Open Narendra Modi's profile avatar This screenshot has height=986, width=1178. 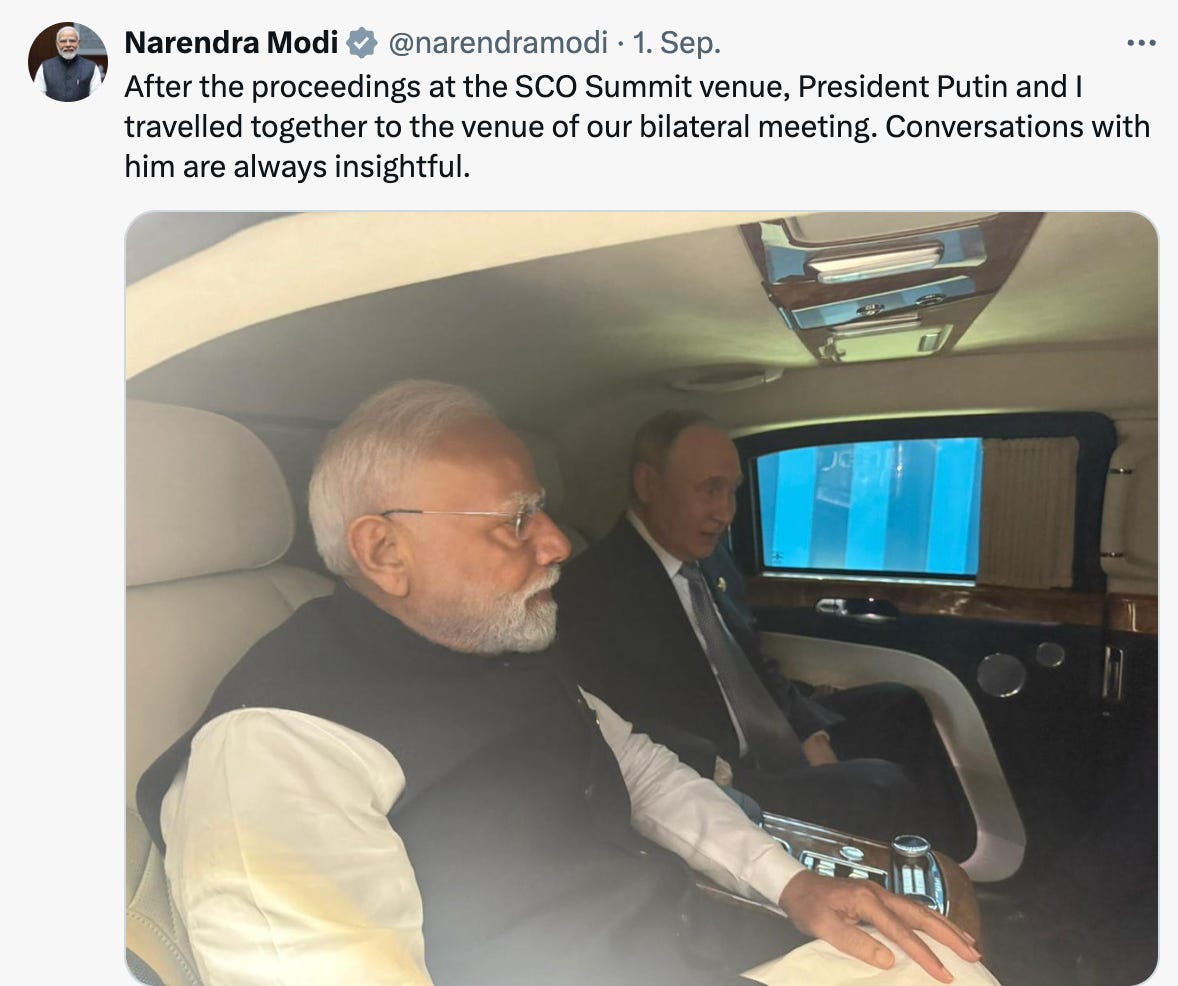tap(68, 62)
